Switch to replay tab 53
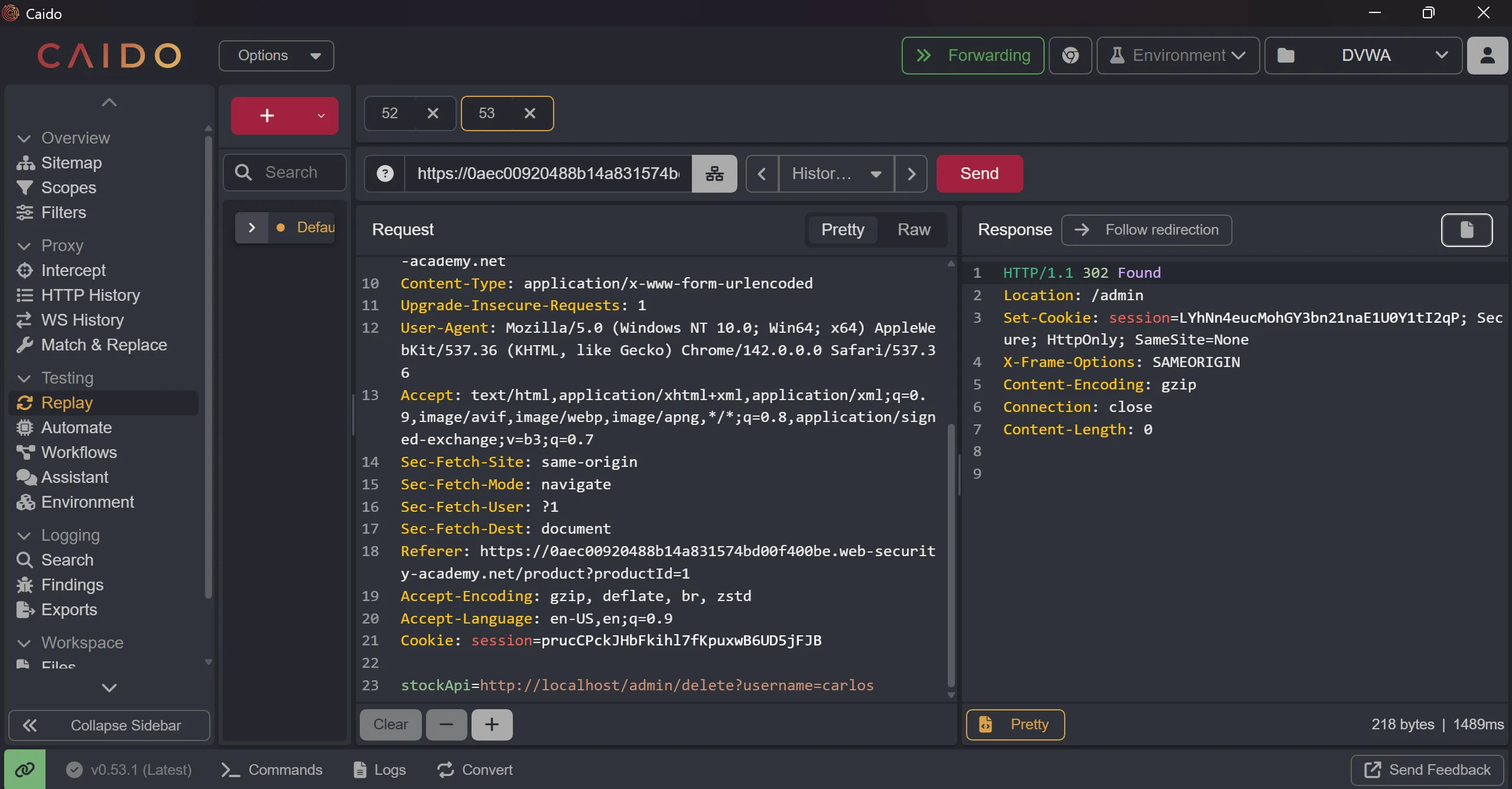 [487, 113]
